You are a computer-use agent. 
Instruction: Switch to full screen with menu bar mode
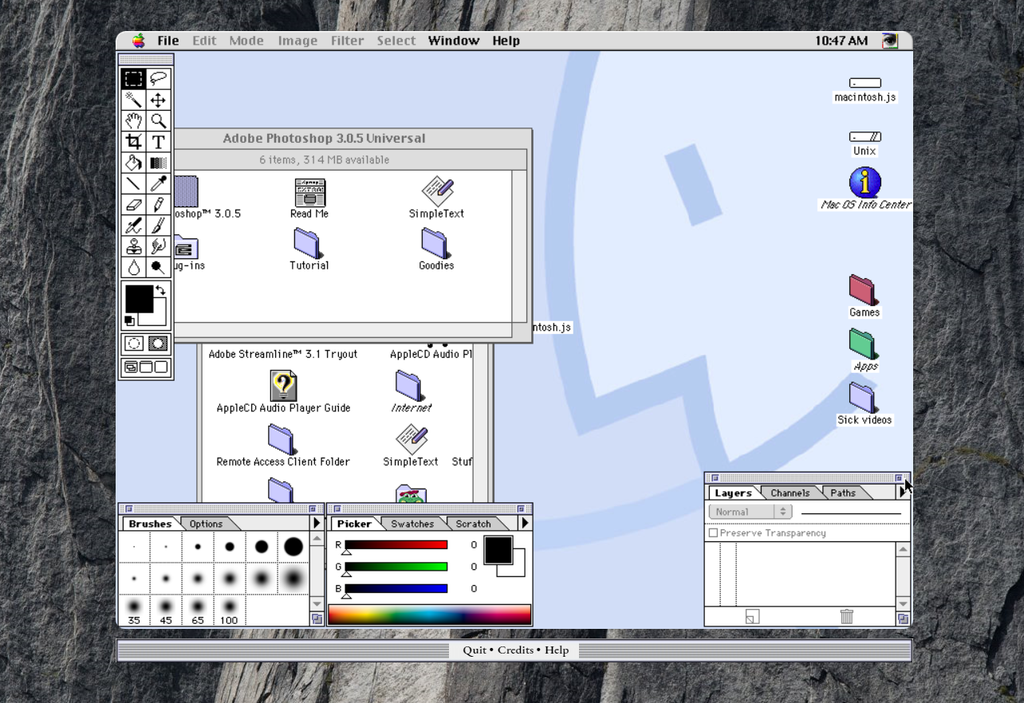point(146,367)
